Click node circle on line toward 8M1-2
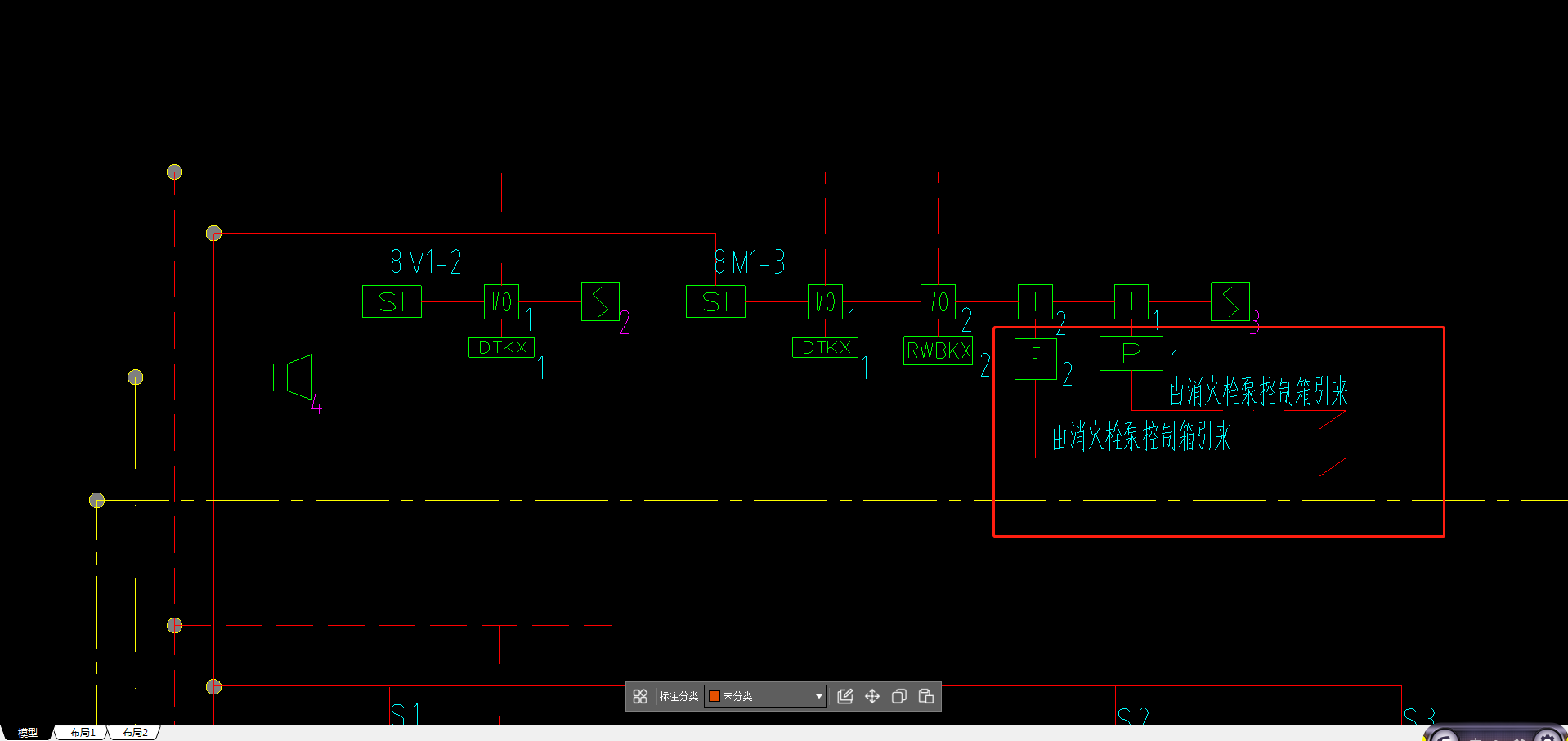 213,234
